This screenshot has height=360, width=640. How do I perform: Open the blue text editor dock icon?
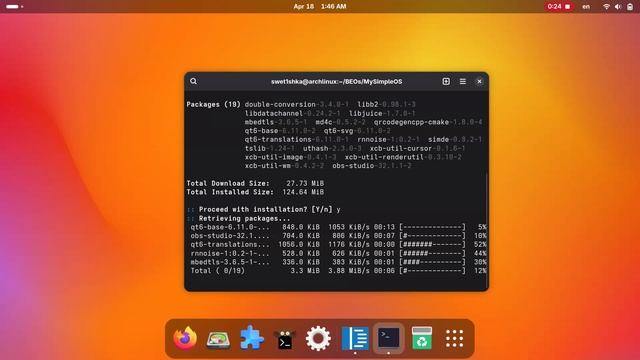(x=355, y=338)
